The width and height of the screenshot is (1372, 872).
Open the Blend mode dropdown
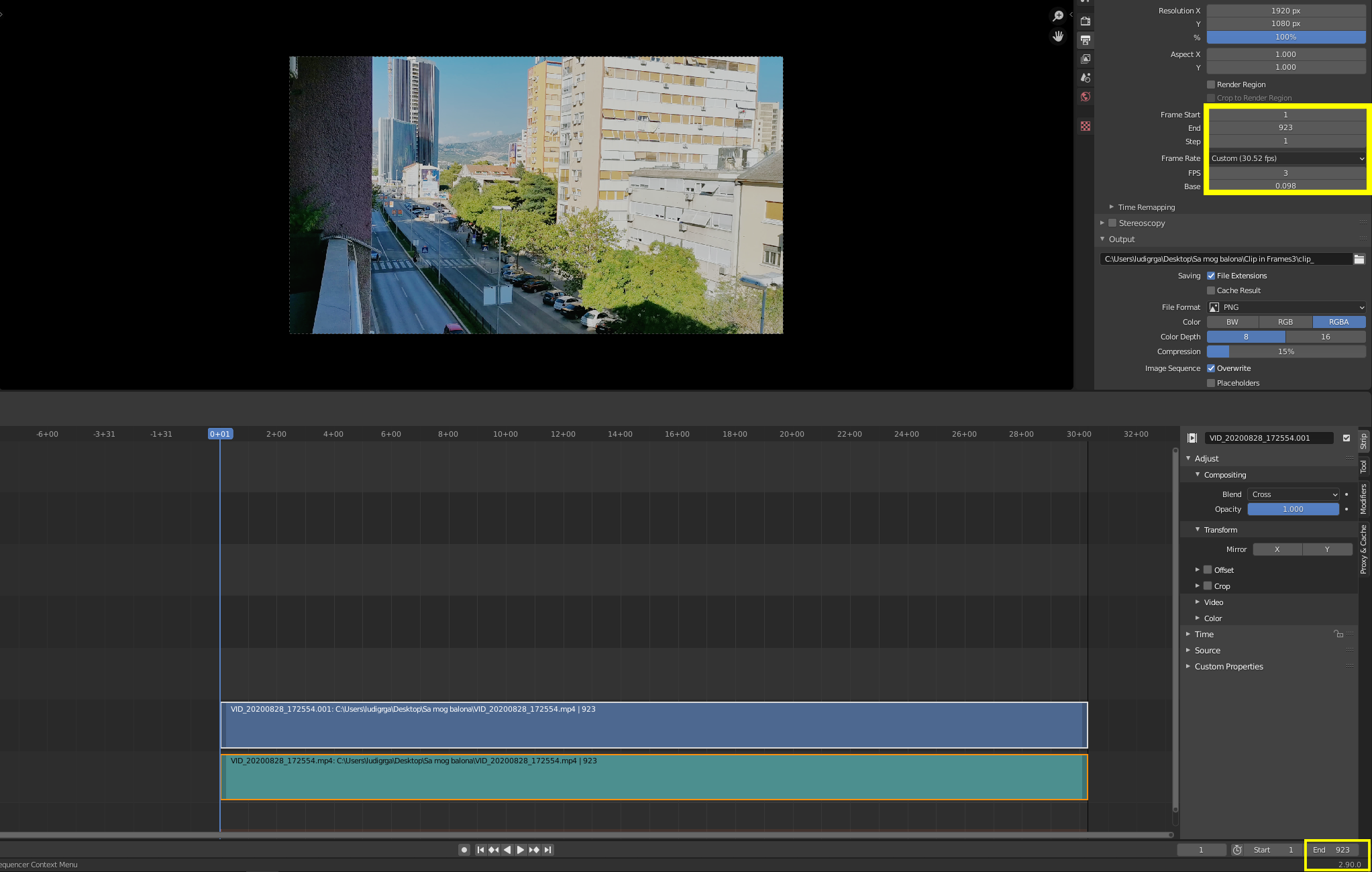1294,494
